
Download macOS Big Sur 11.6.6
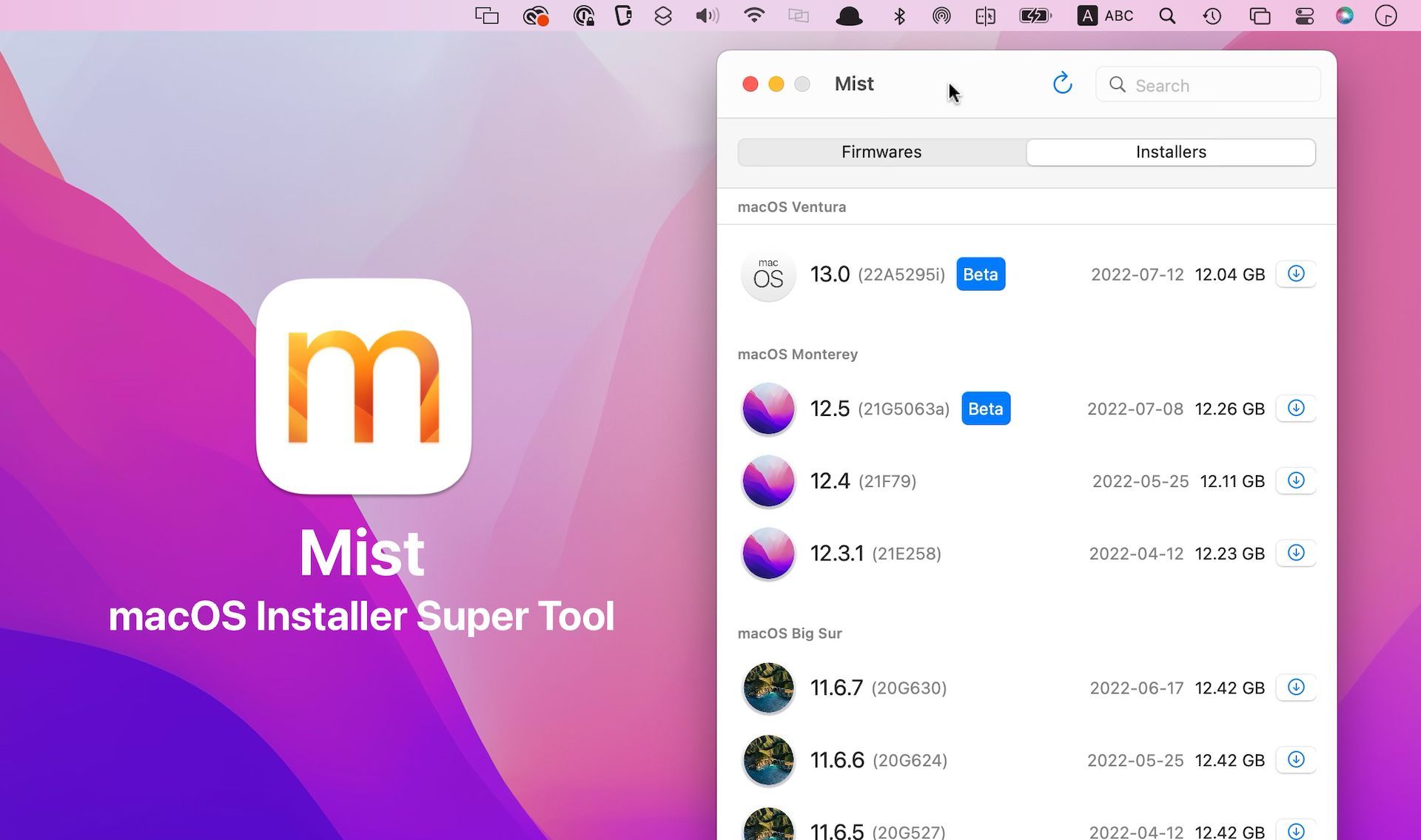(x=1296, y=760)
